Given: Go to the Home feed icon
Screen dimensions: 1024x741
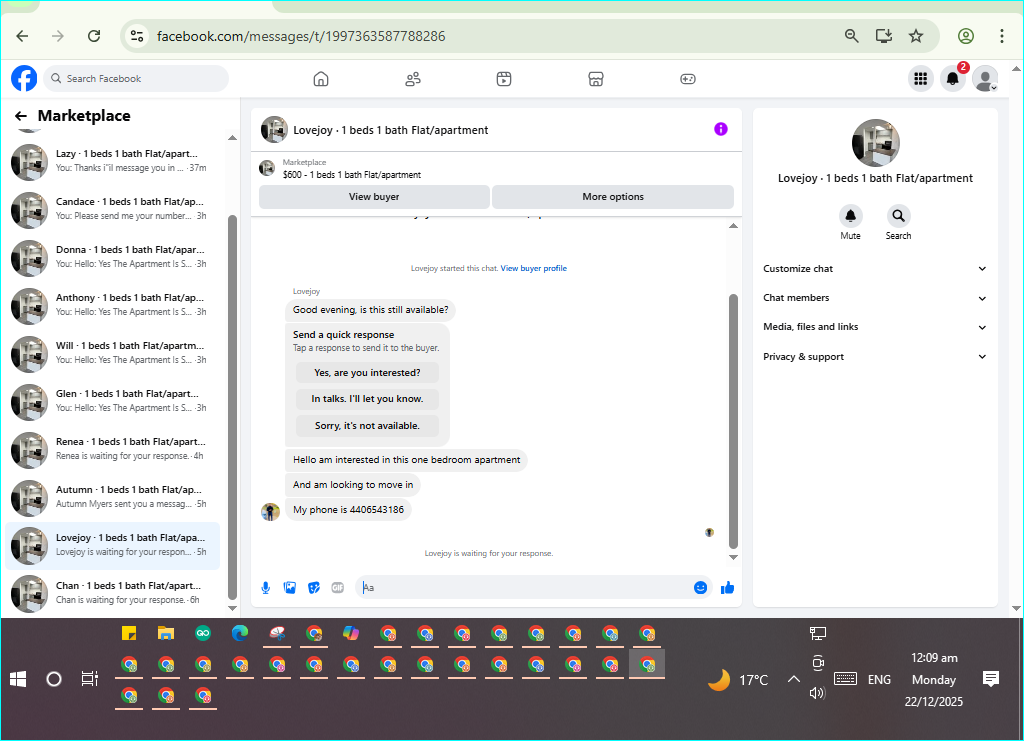Looking at the screenshot, I should pyautogui.click(x=321, y=79).
